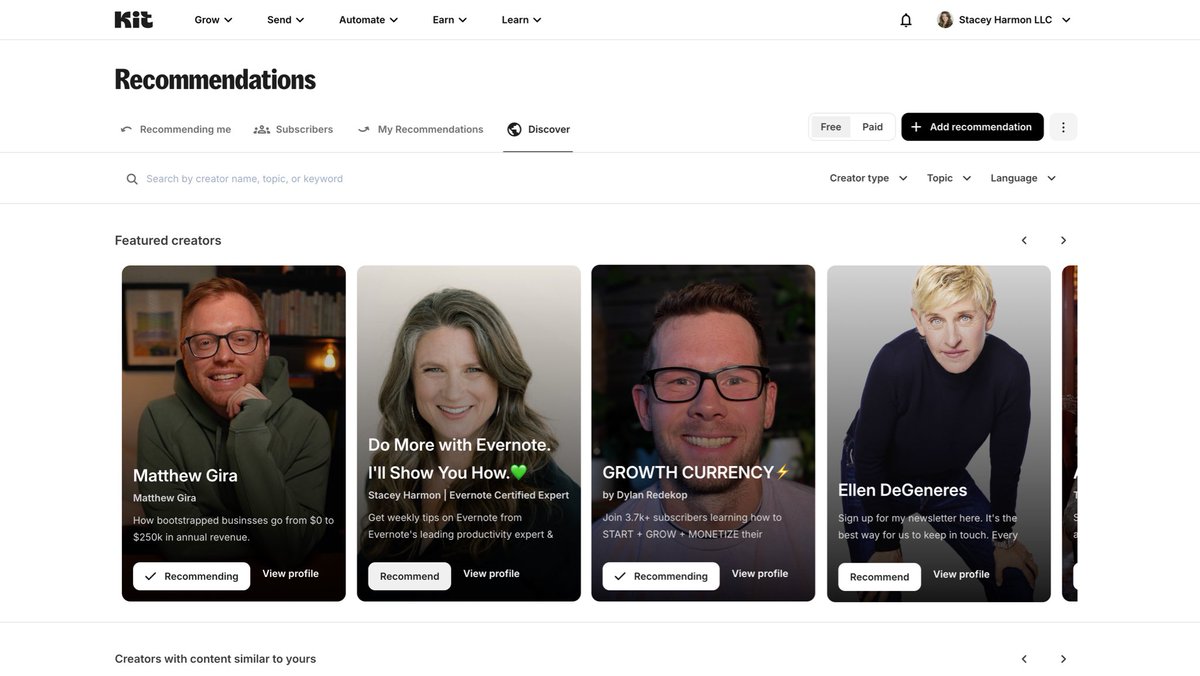
Task: Click the arrow icon beside My Recommendations
Action: (364, 129)
